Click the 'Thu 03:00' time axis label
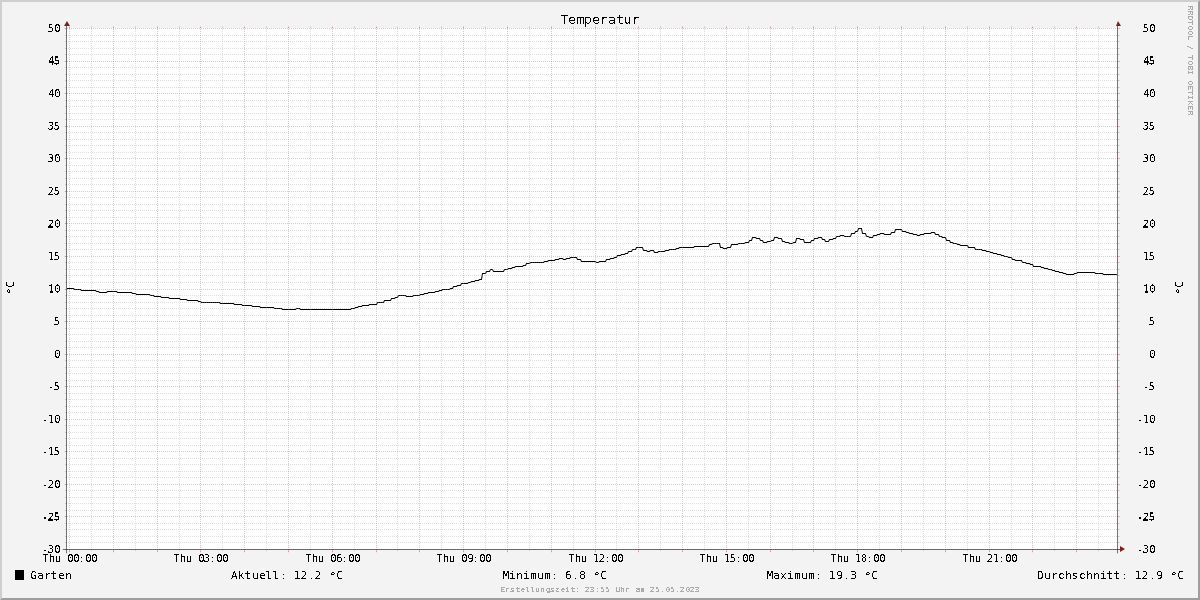1200x600 pixels. click(x=201, y=558)
